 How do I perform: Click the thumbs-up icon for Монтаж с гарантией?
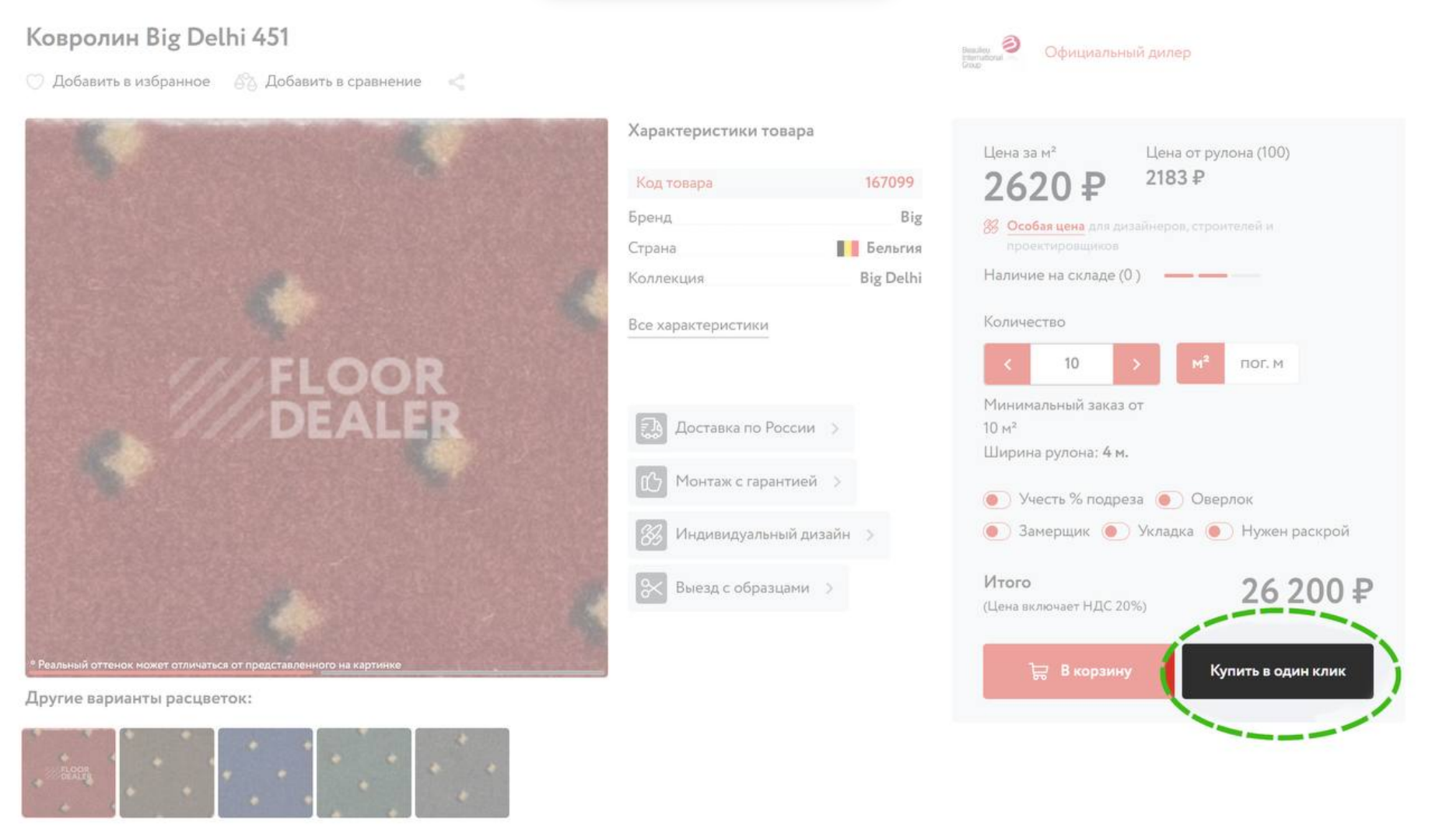pyautogui.click(x=651, y=482)
